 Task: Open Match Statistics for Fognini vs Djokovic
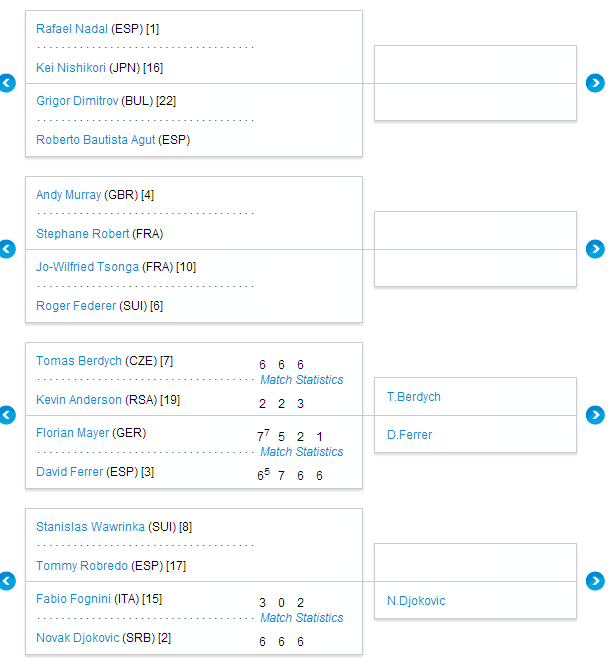point(301,618)
